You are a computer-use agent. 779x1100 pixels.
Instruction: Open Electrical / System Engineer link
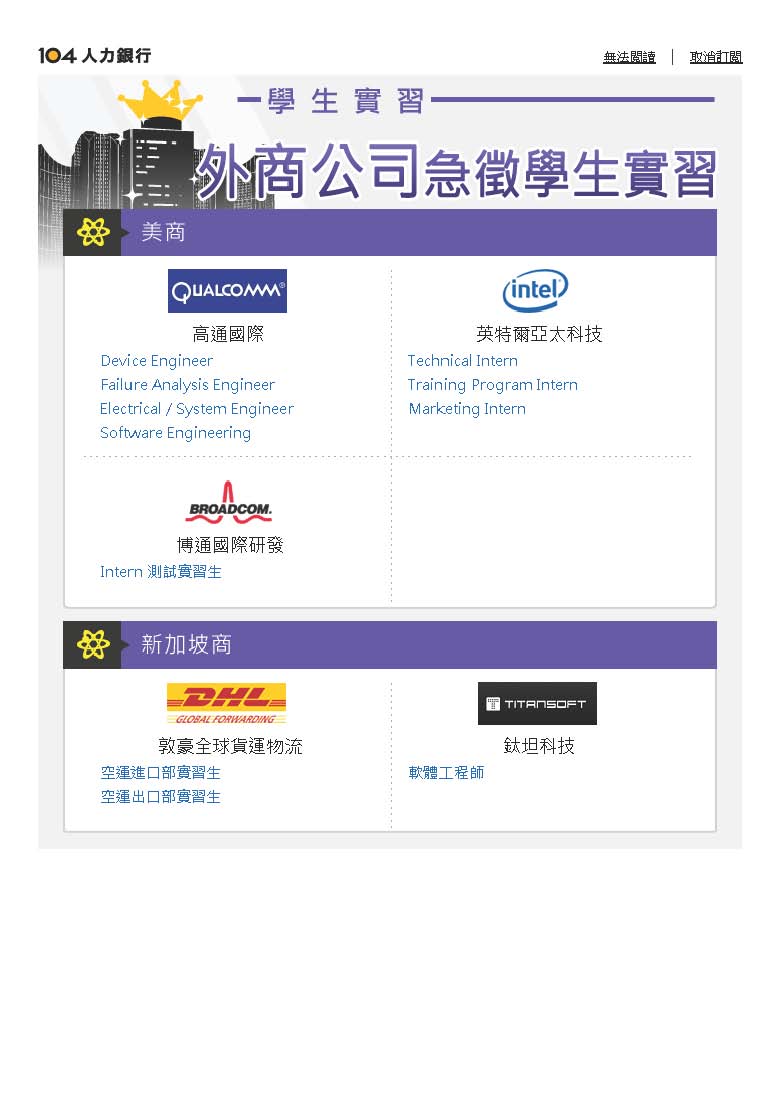tap(197, 408)
